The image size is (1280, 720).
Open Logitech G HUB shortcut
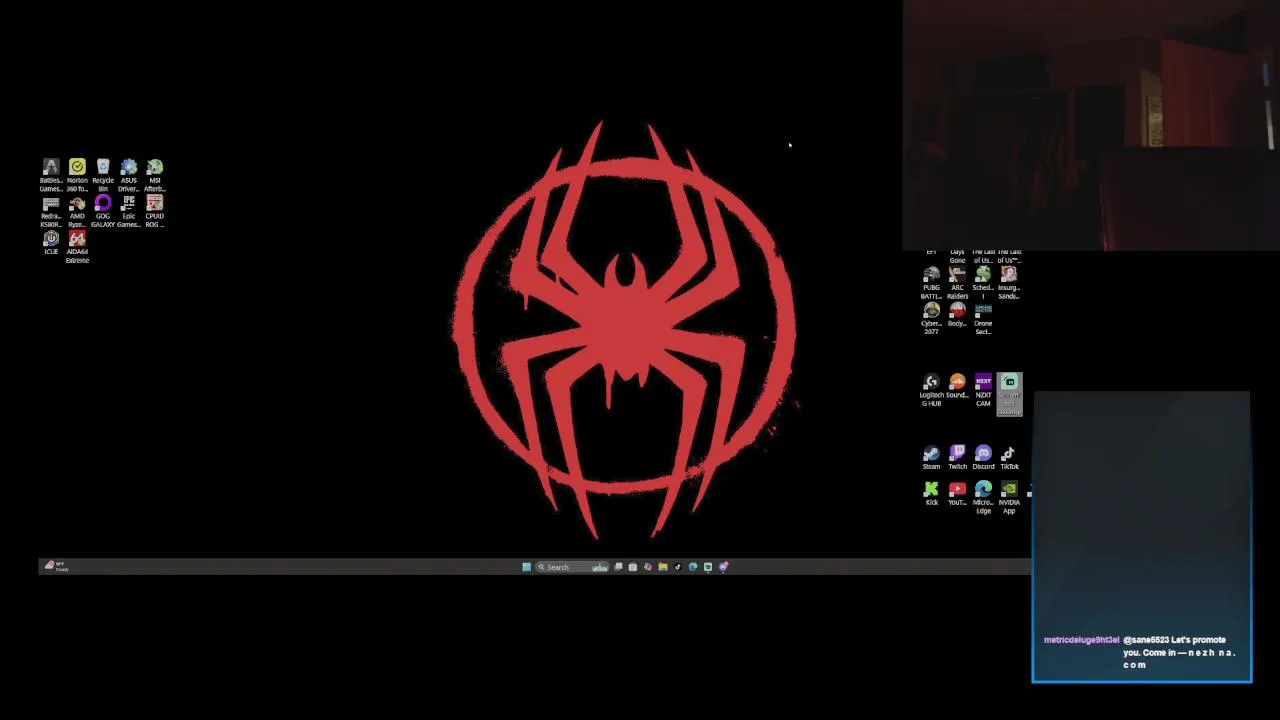point(931,390)
